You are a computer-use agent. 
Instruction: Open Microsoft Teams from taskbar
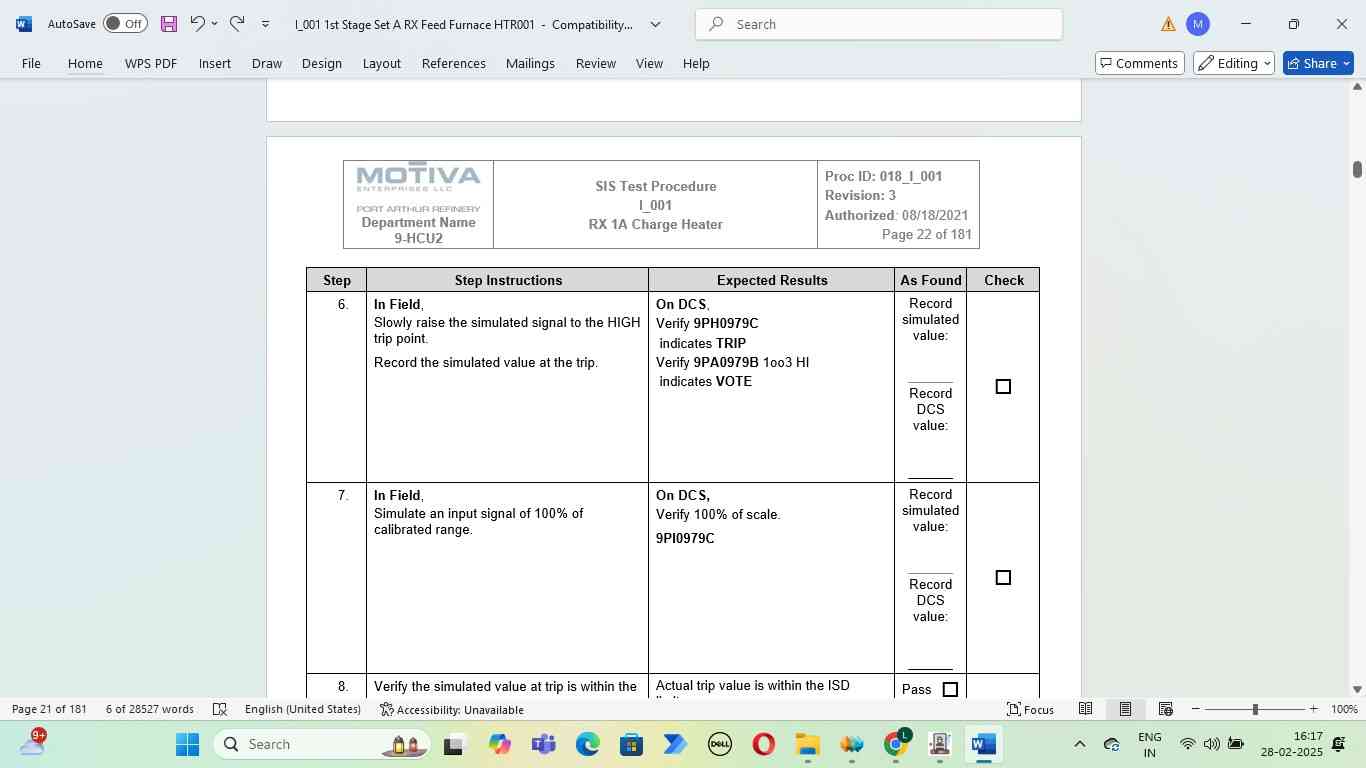point(543,744)
